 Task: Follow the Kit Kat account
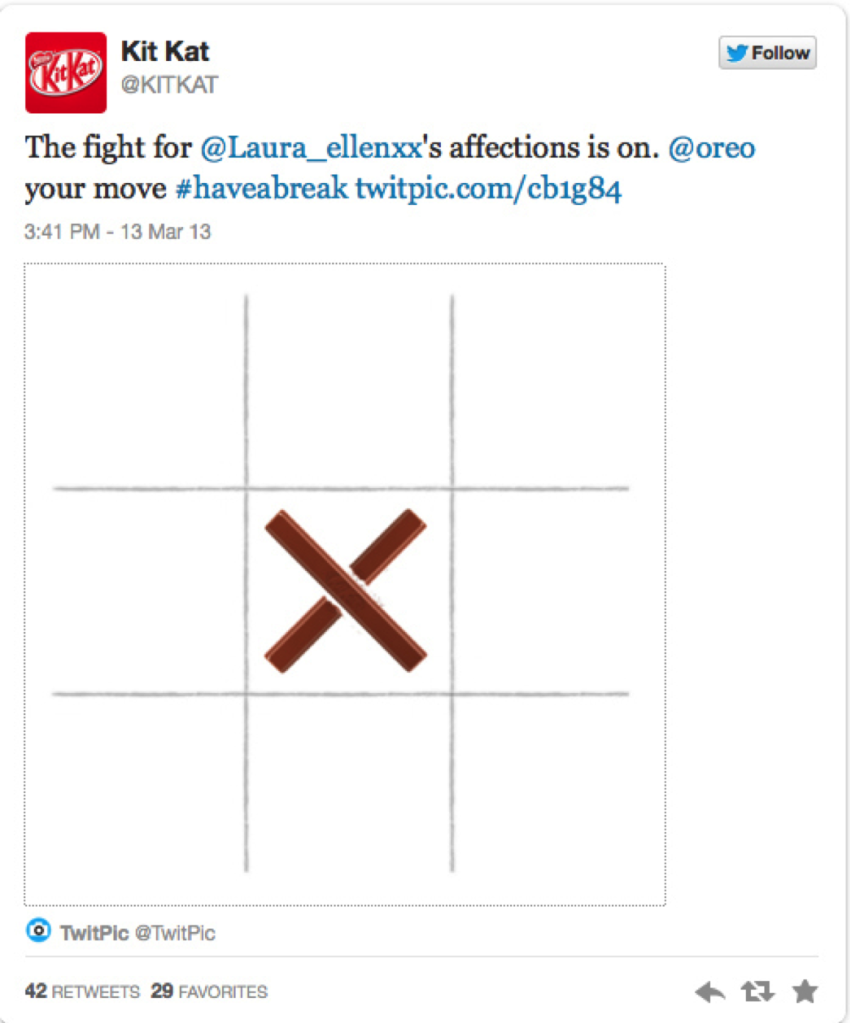click(767, 53)
